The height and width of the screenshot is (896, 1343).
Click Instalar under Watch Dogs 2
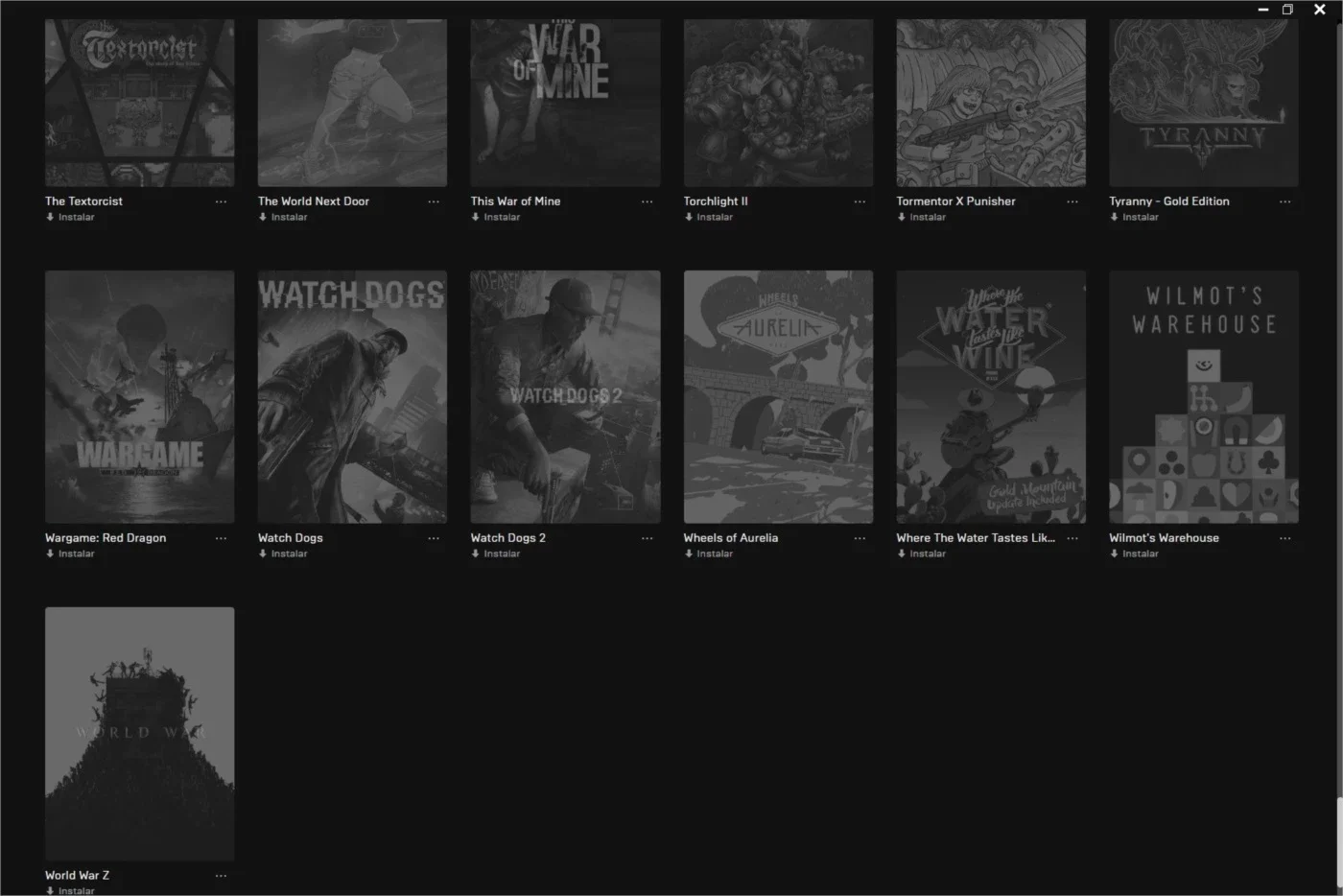pos(496,554)
